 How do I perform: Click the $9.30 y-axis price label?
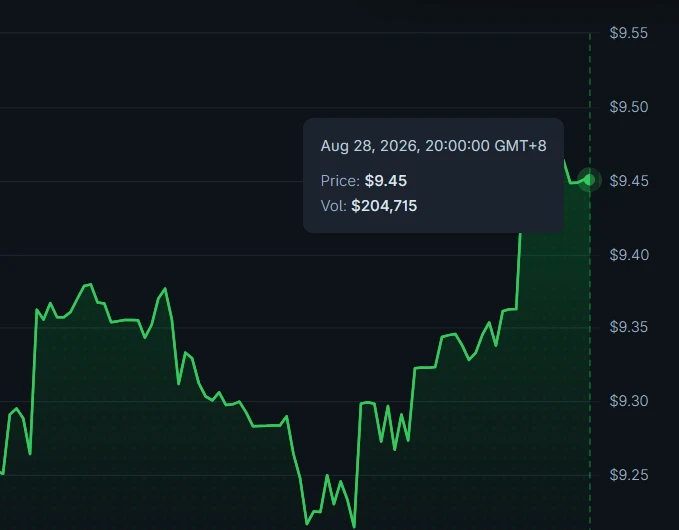click(x=629, y=401)
